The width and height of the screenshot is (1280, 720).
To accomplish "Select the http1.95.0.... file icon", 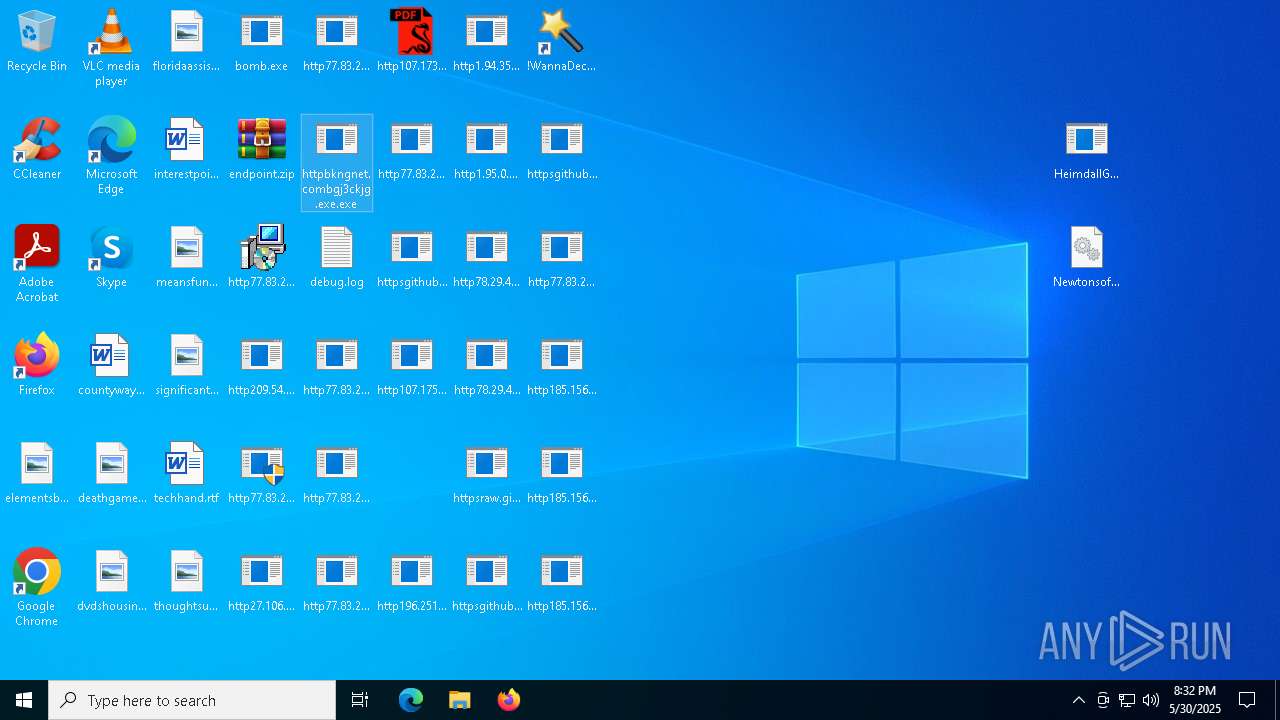I will (487, 150).
